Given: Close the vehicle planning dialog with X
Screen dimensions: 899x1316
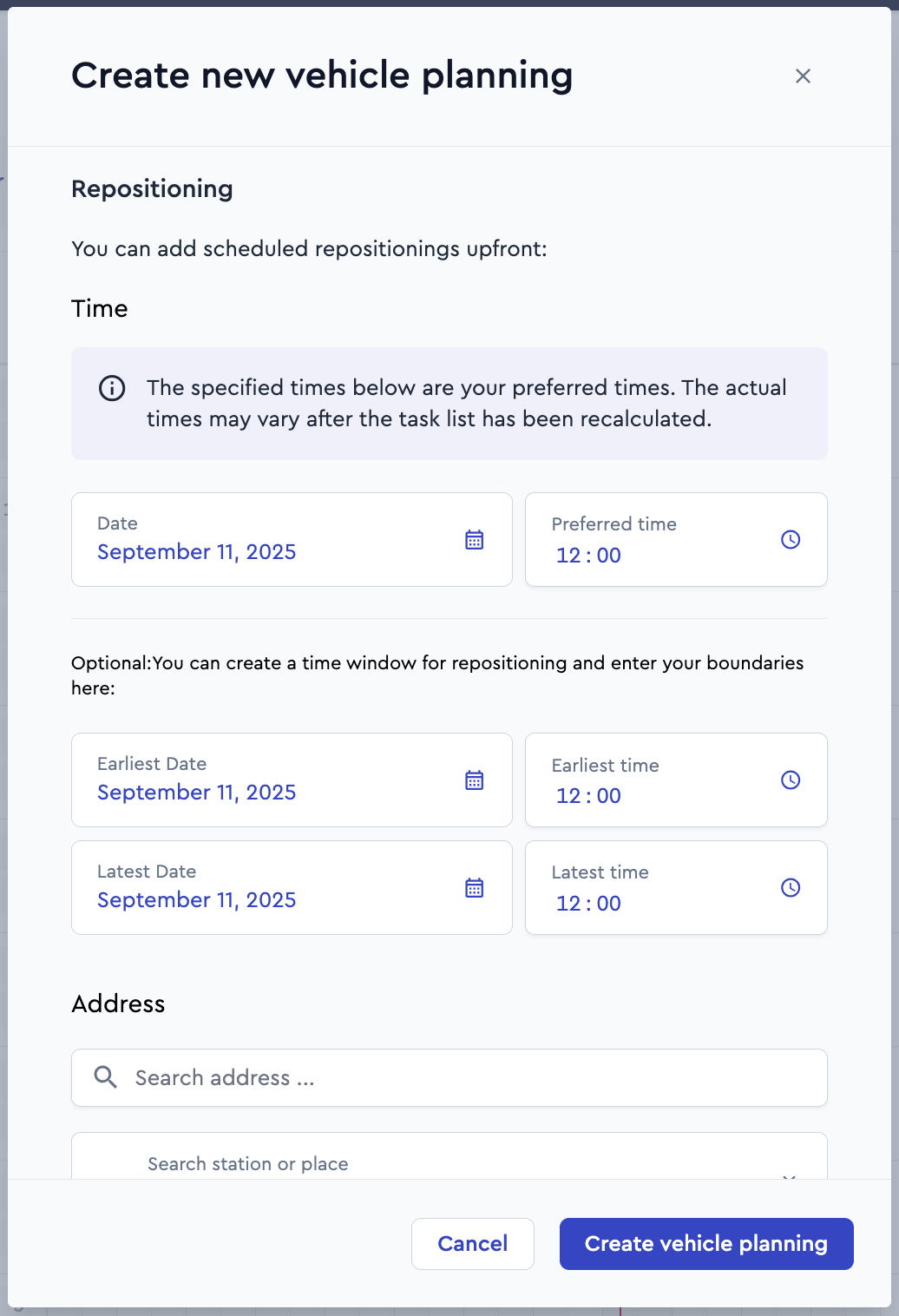Looking at the screenshot, I should pos(803,76).
